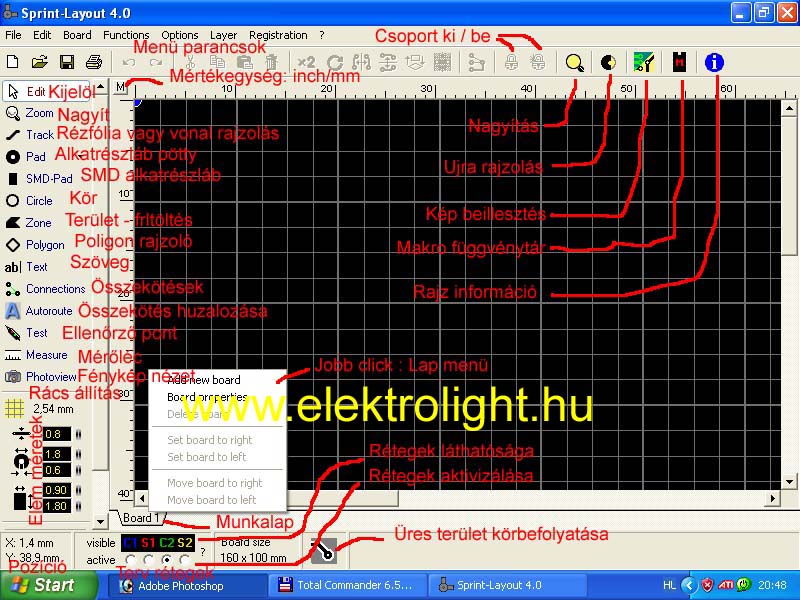
Task: Click the Rotate circular arrow icon
Action: (335, 63)
